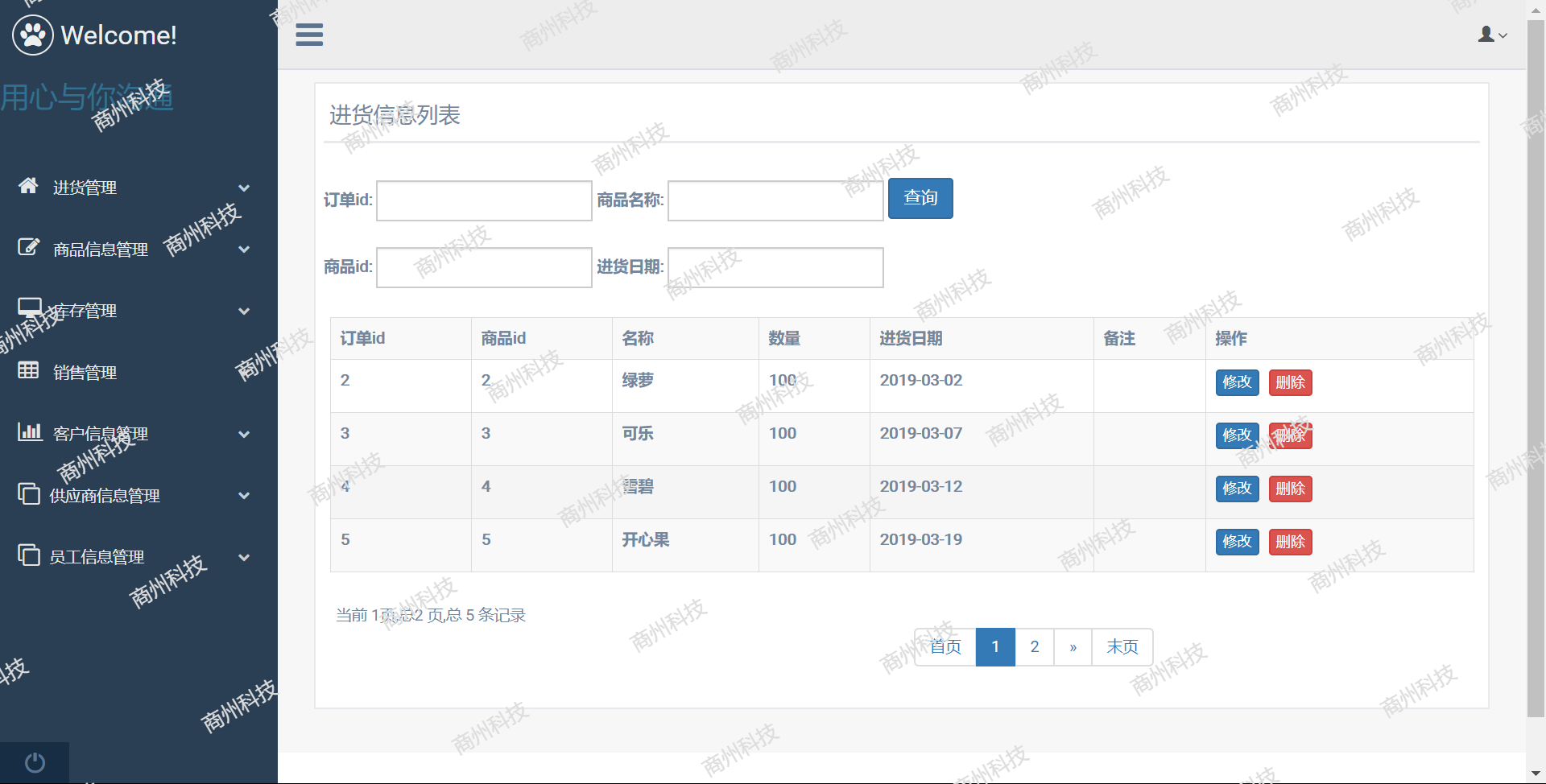Click 删除 for order 4 雪碧
Image resolution: width=1546 pixels, height=784 pixels.
[1291, 489]
